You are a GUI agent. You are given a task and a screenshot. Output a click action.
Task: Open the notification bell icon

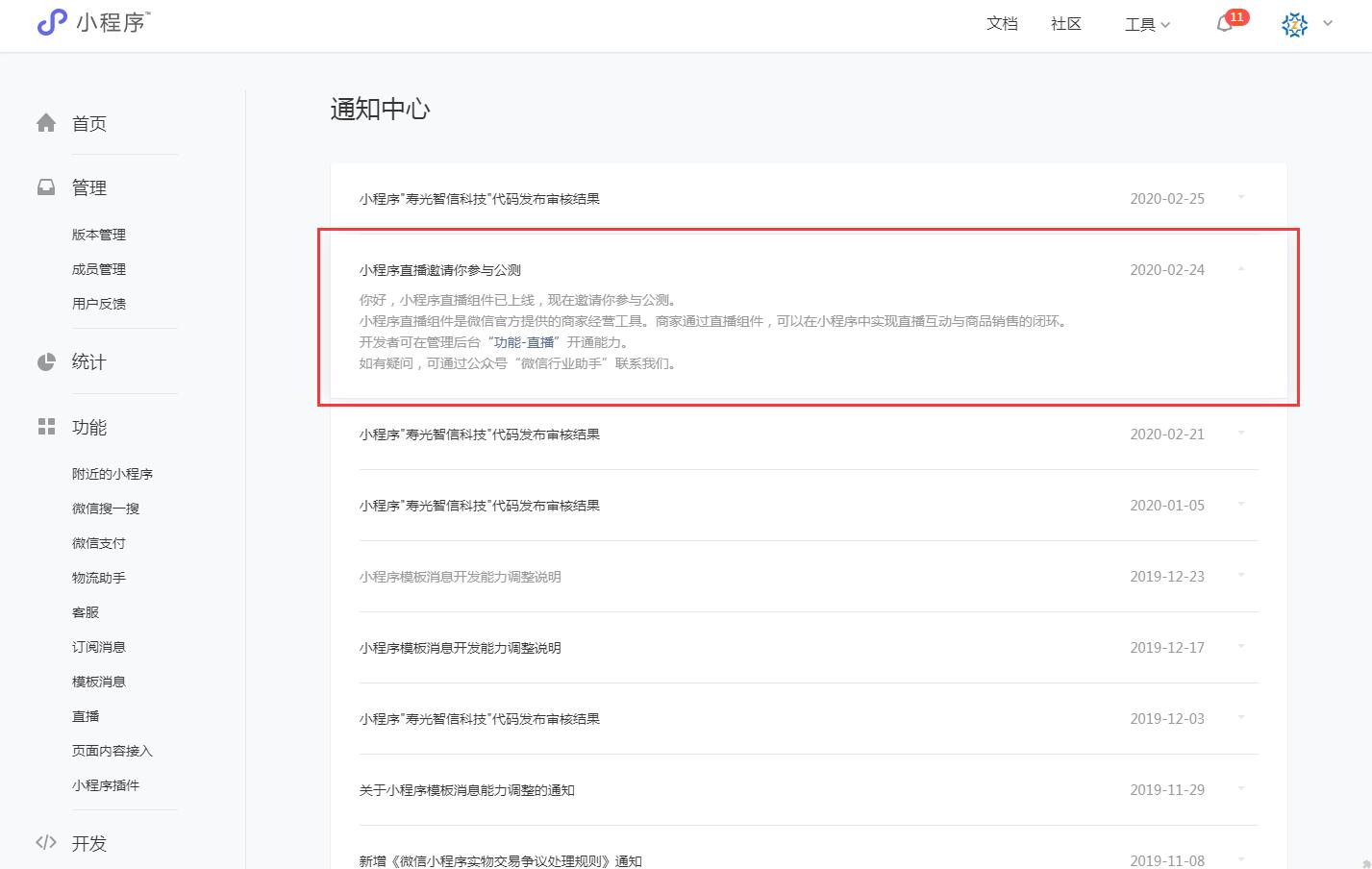(x=1225, y=24)
